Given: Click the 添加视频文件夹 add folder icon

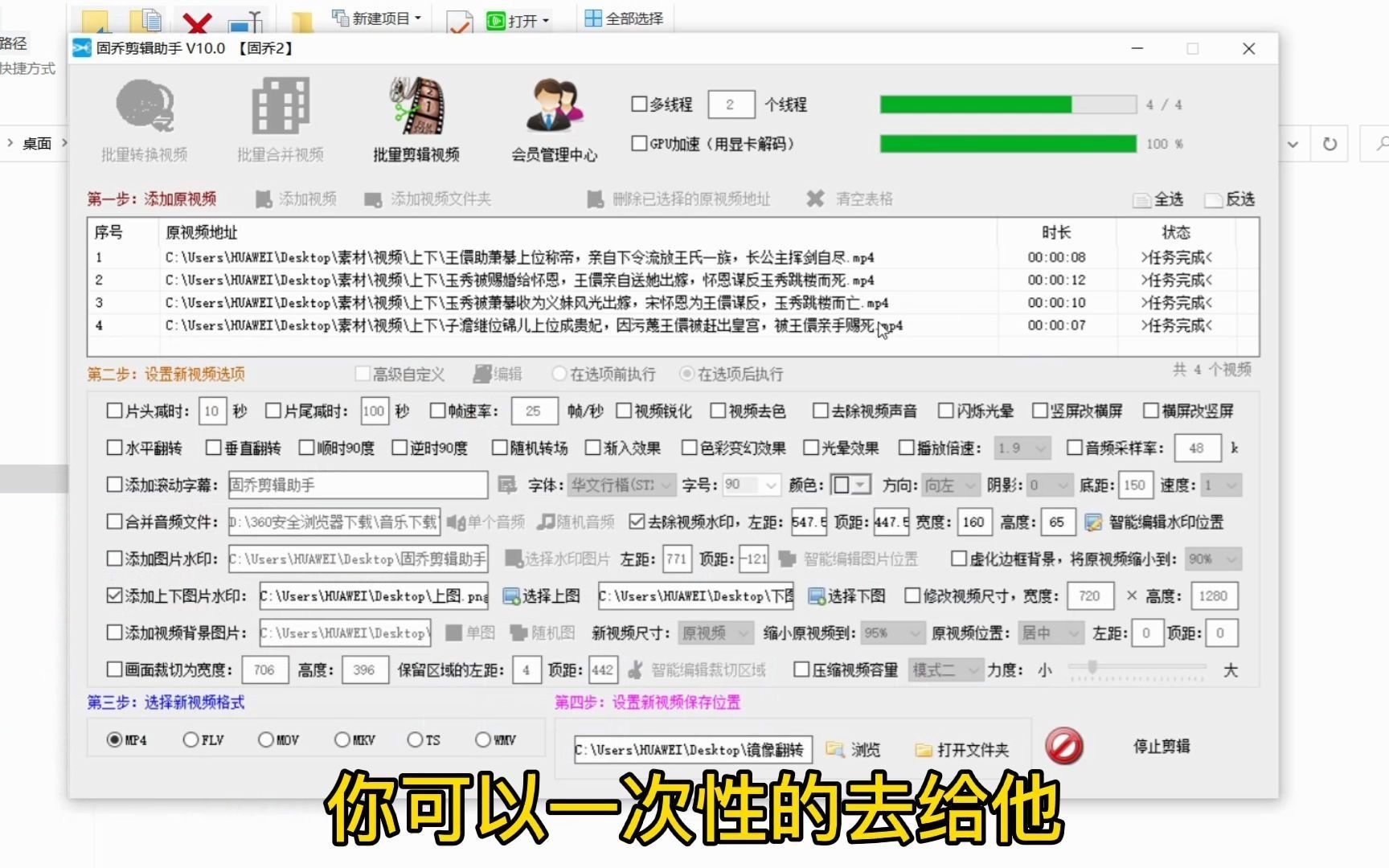Looking at the screenshot, I should point(373,199).
